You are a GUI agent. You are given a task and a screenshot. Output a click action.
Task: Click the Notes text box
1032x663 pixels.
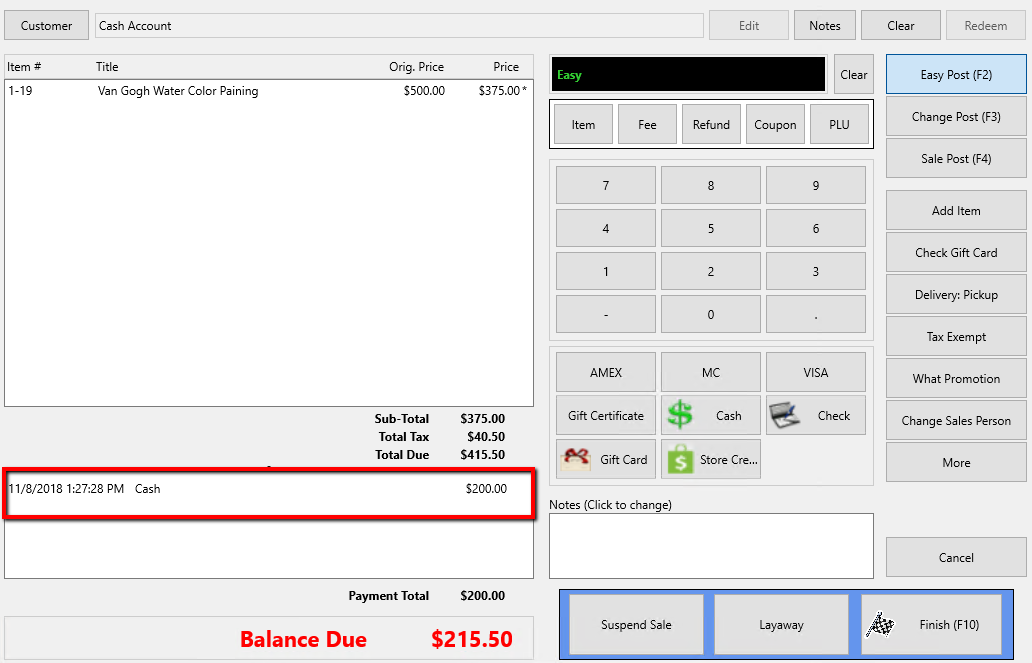pos(711,546)
